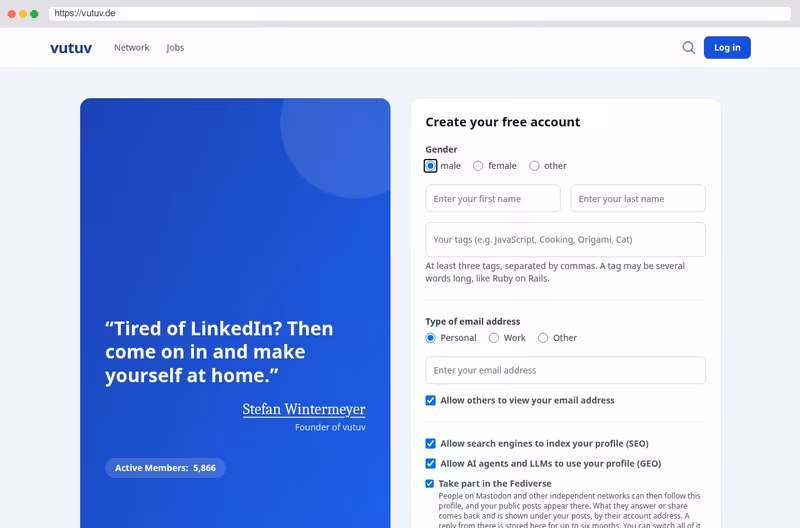Disable AI agents and LLMs profile checkbox
This screenshot has height=528, width=800.
coord(431,463)
